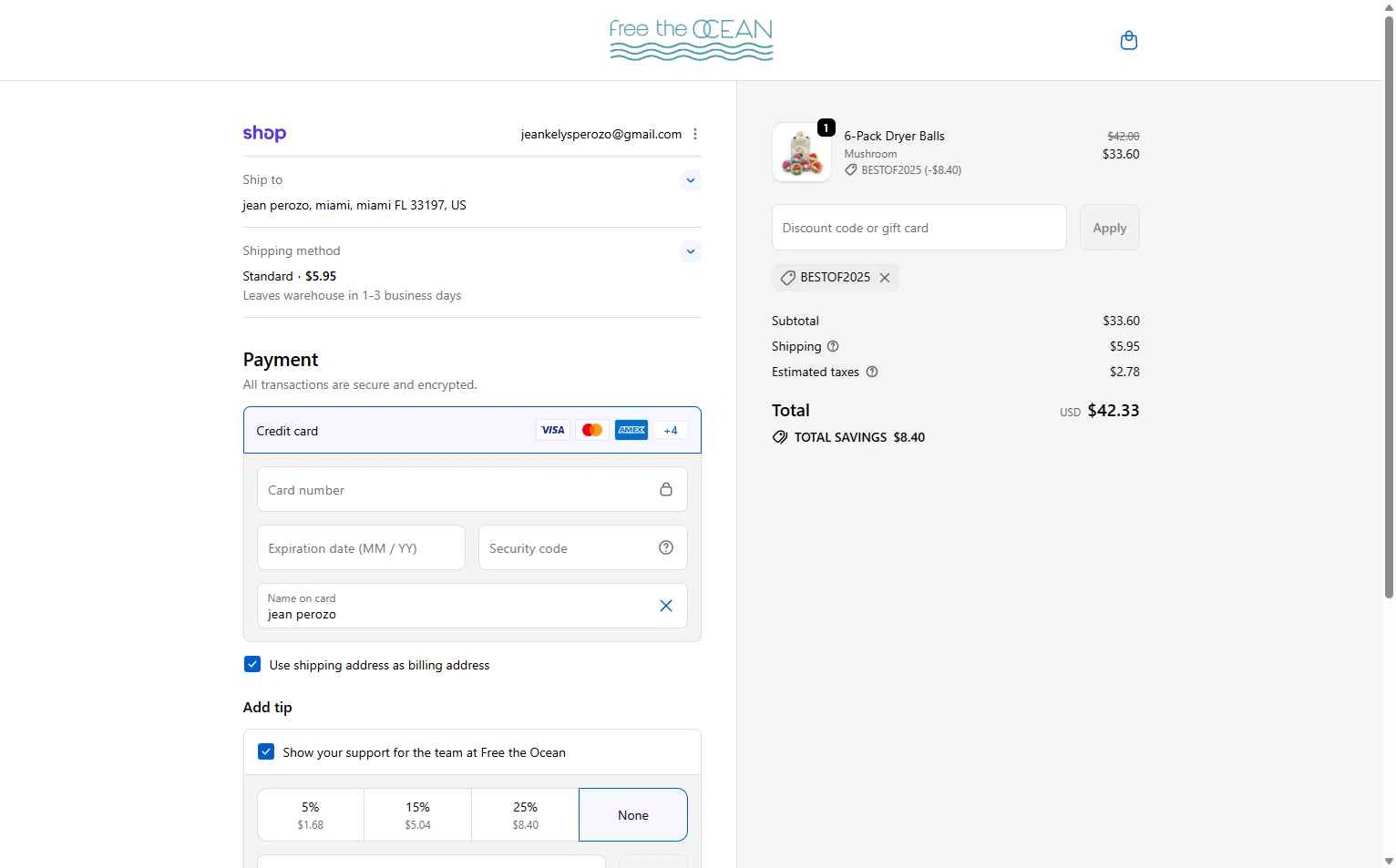Click the Shipping info help icon

833,346
